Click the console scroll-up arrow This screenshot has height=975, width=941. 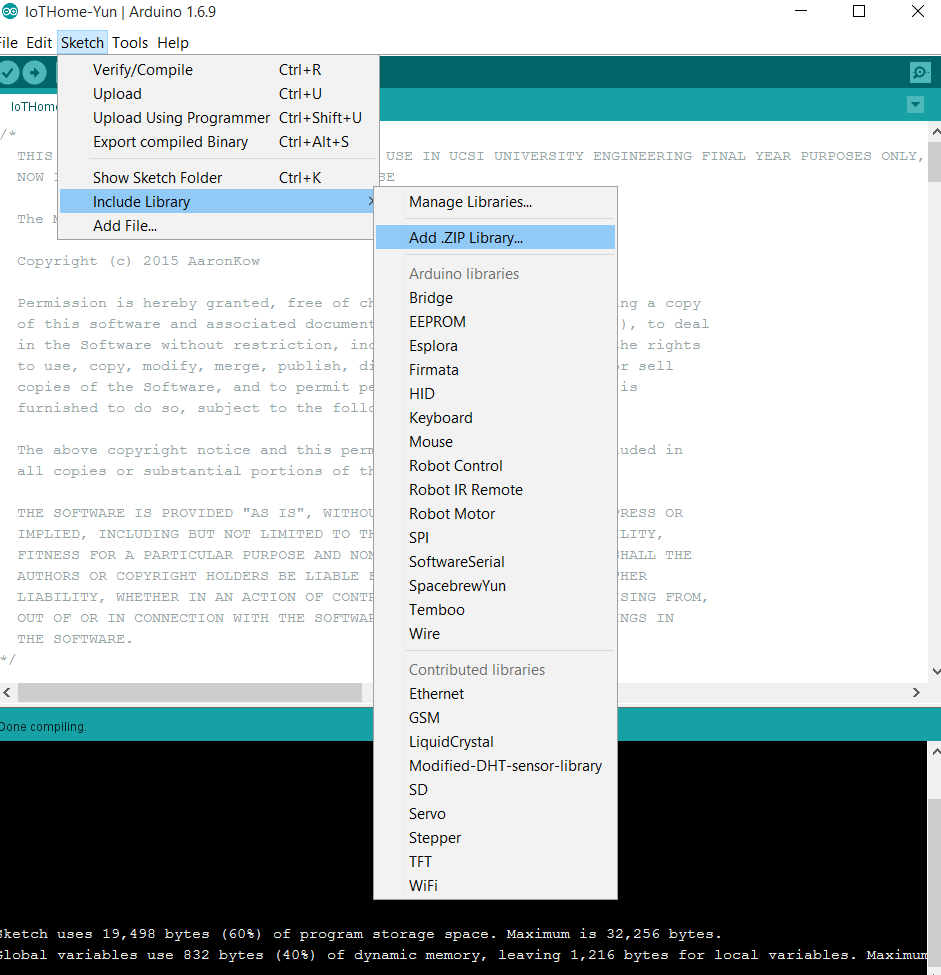(935, 751)
